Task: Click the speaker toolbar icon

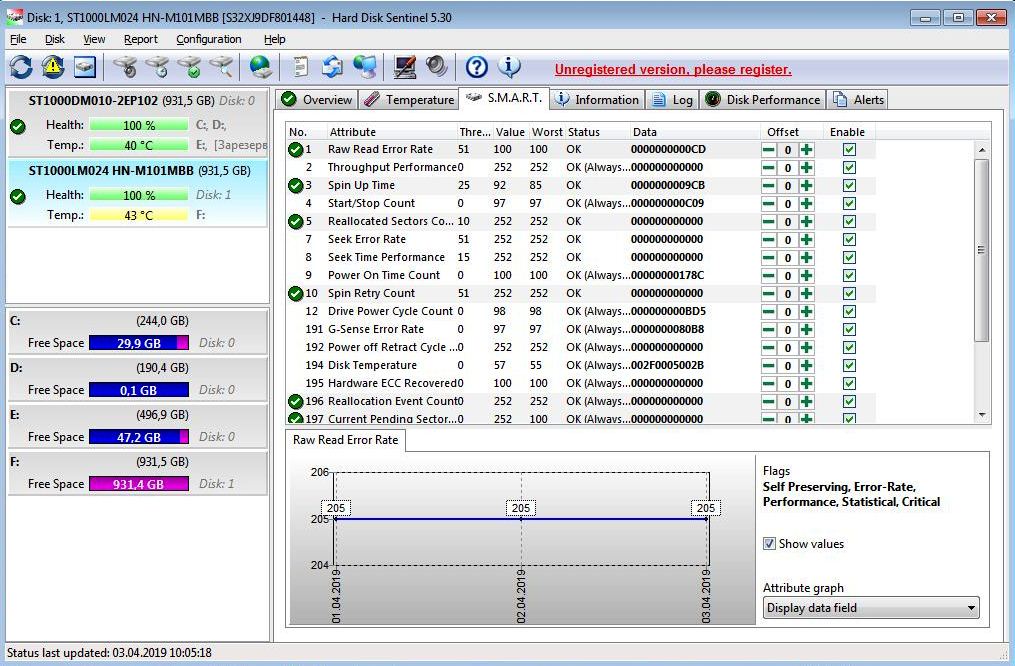Action: point(437,67)
